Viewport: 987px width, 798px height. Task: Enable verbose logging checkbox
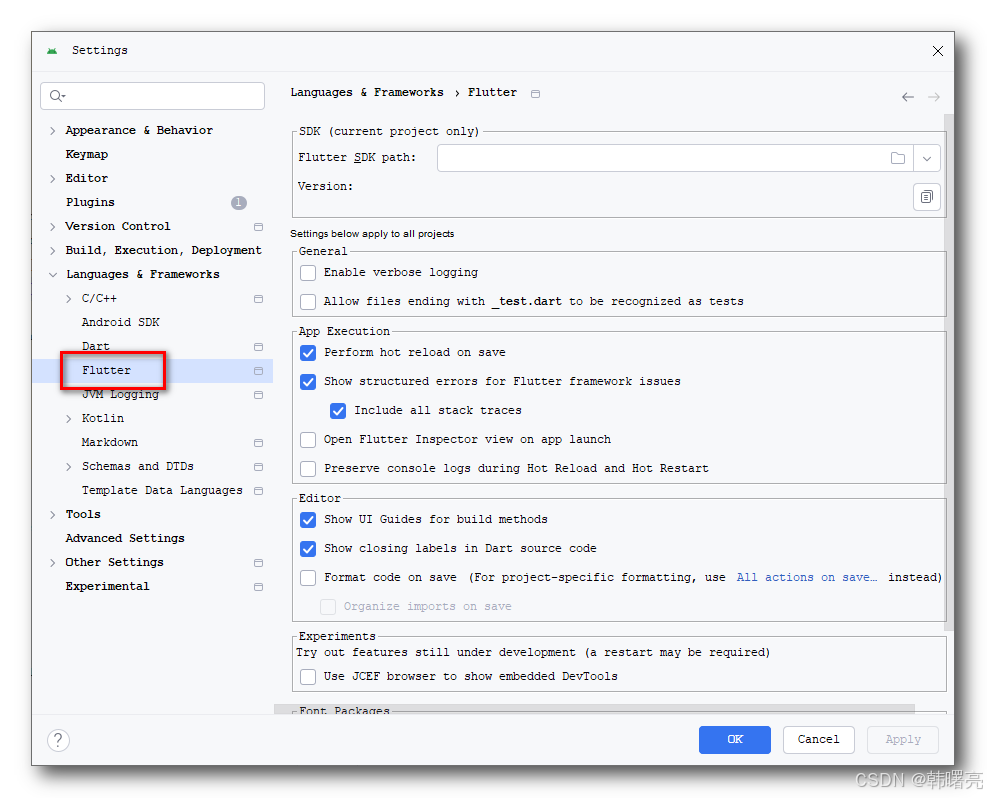pyautogui.click(x=308, y=273)
